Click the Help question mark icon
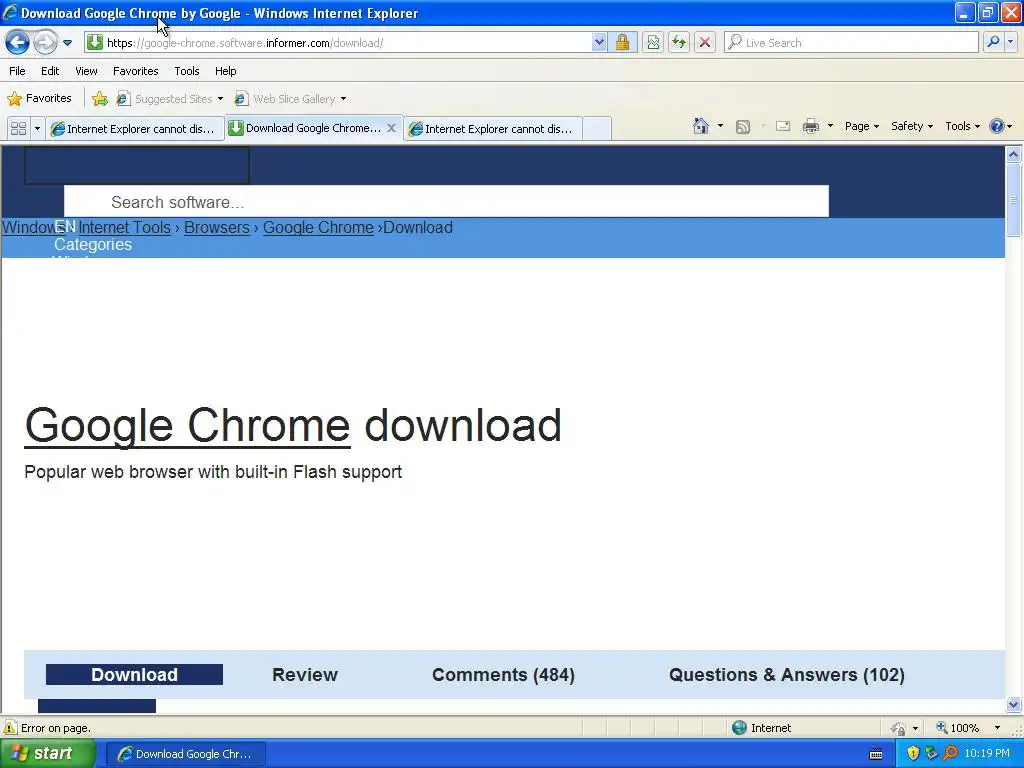1024x768 pixels. pos(997,126)
